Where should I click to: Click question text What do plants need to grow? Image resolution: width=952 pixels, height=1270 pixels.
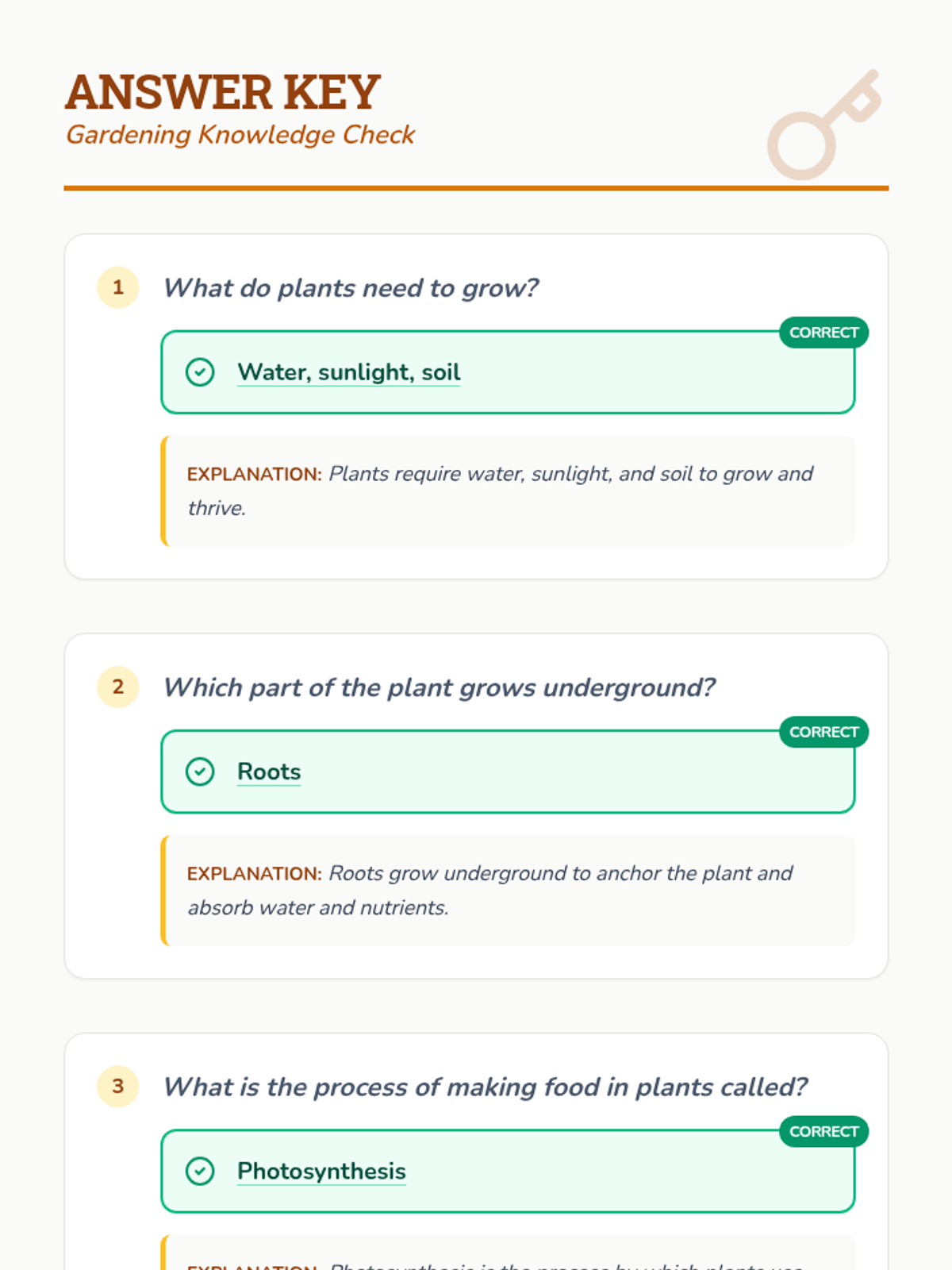point(351,288)
